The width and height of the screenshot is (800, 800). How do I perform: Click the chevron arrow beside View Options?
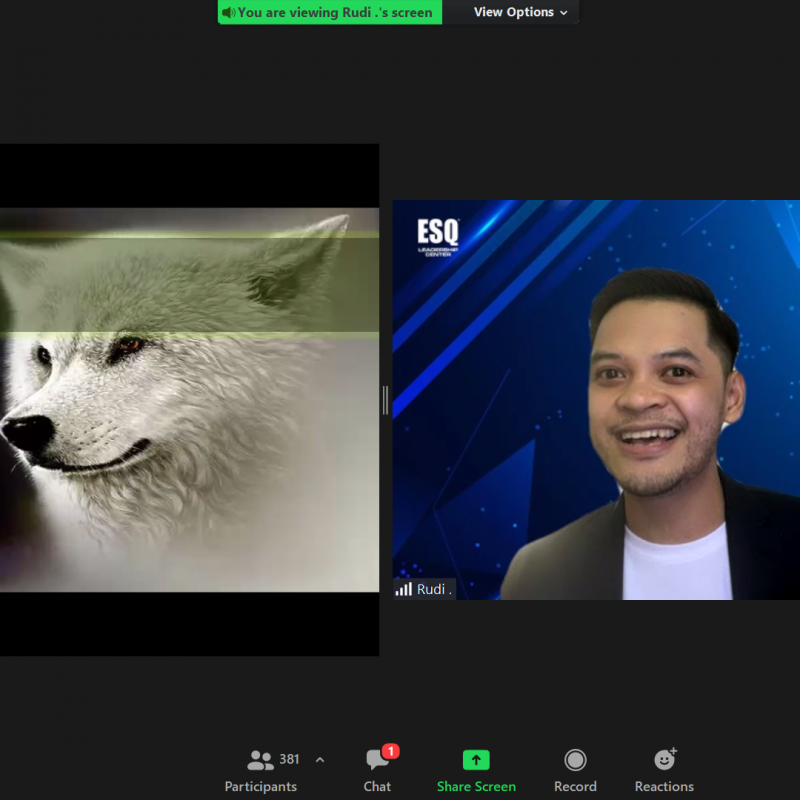click(564, 13)
